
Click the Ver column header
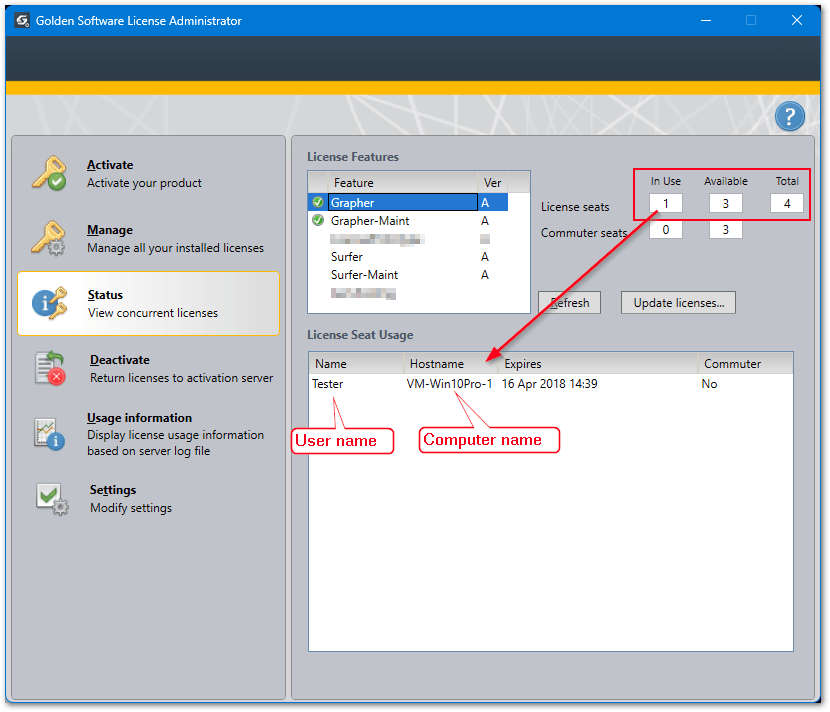click(x=493, y=183)
